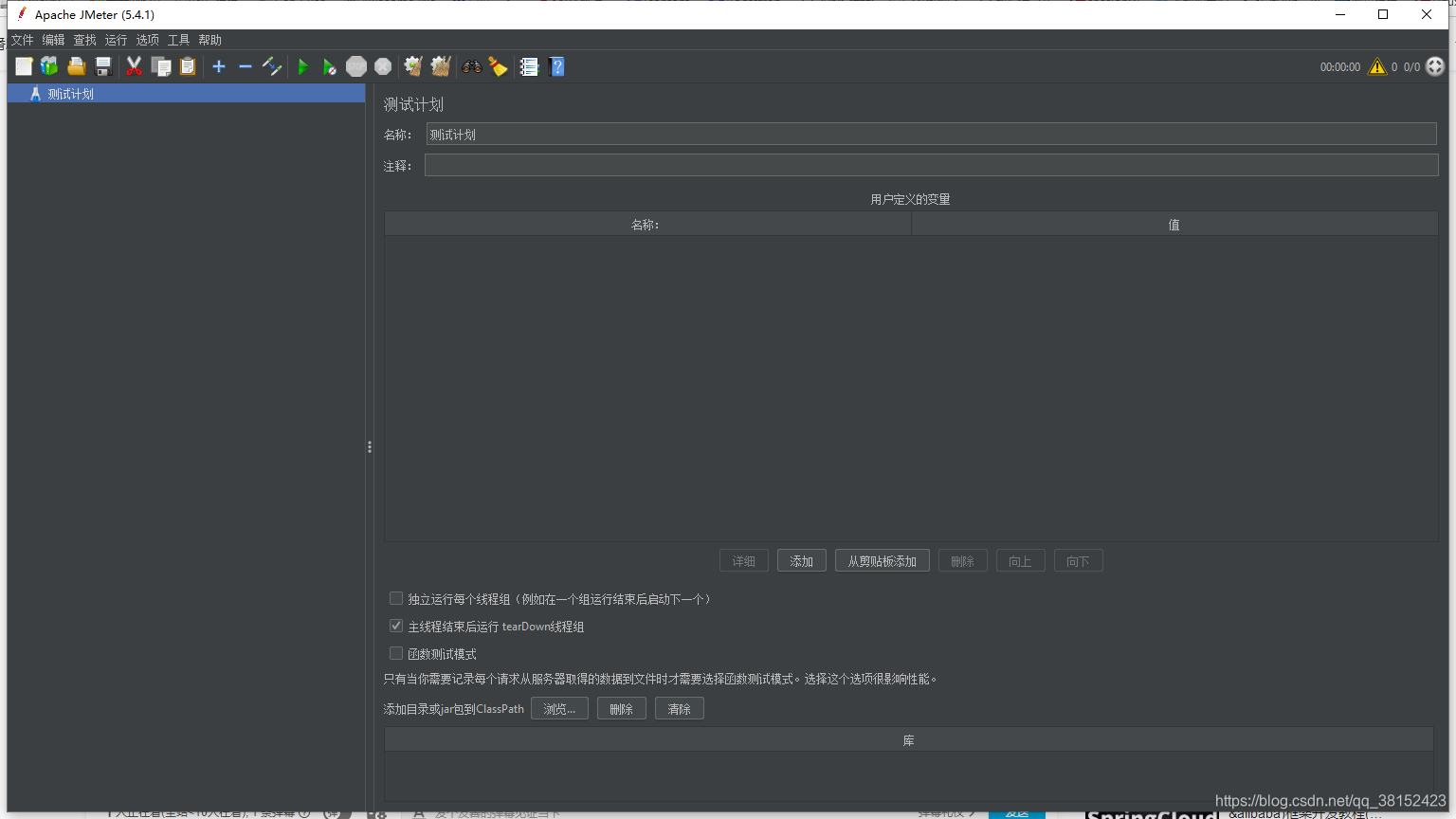Open help with question mark icon
1456x819 pixels.
click(556, 66)
